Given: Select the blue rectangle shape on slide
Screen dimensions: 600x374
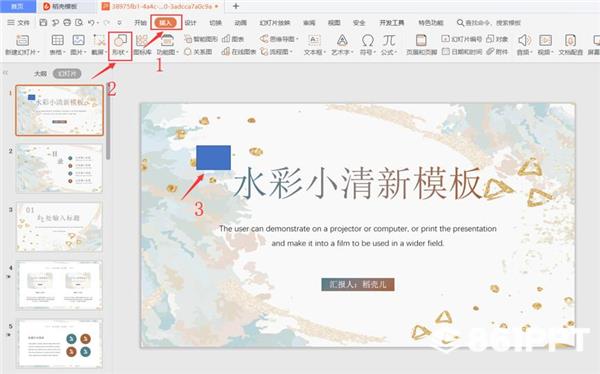Looking at the screenshot, I should pos(214,157).
